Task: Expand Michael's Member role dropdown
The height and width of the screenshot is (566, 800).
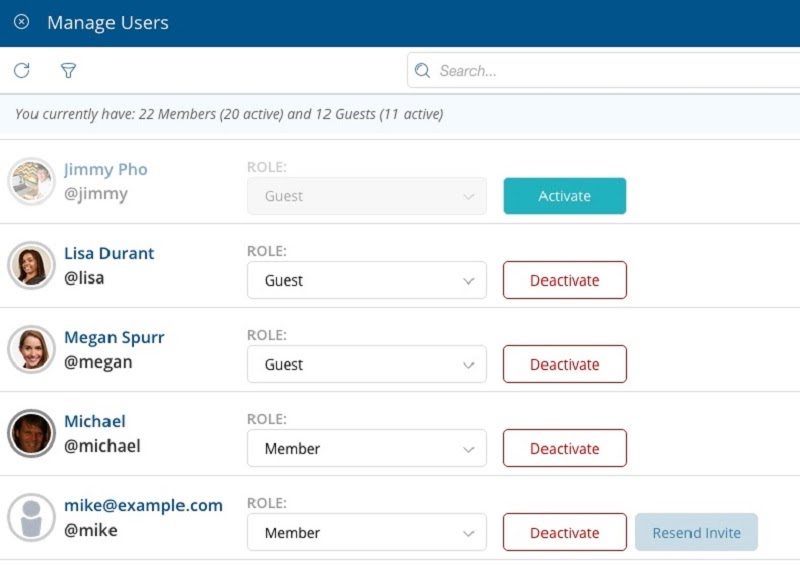Action: 367,448
